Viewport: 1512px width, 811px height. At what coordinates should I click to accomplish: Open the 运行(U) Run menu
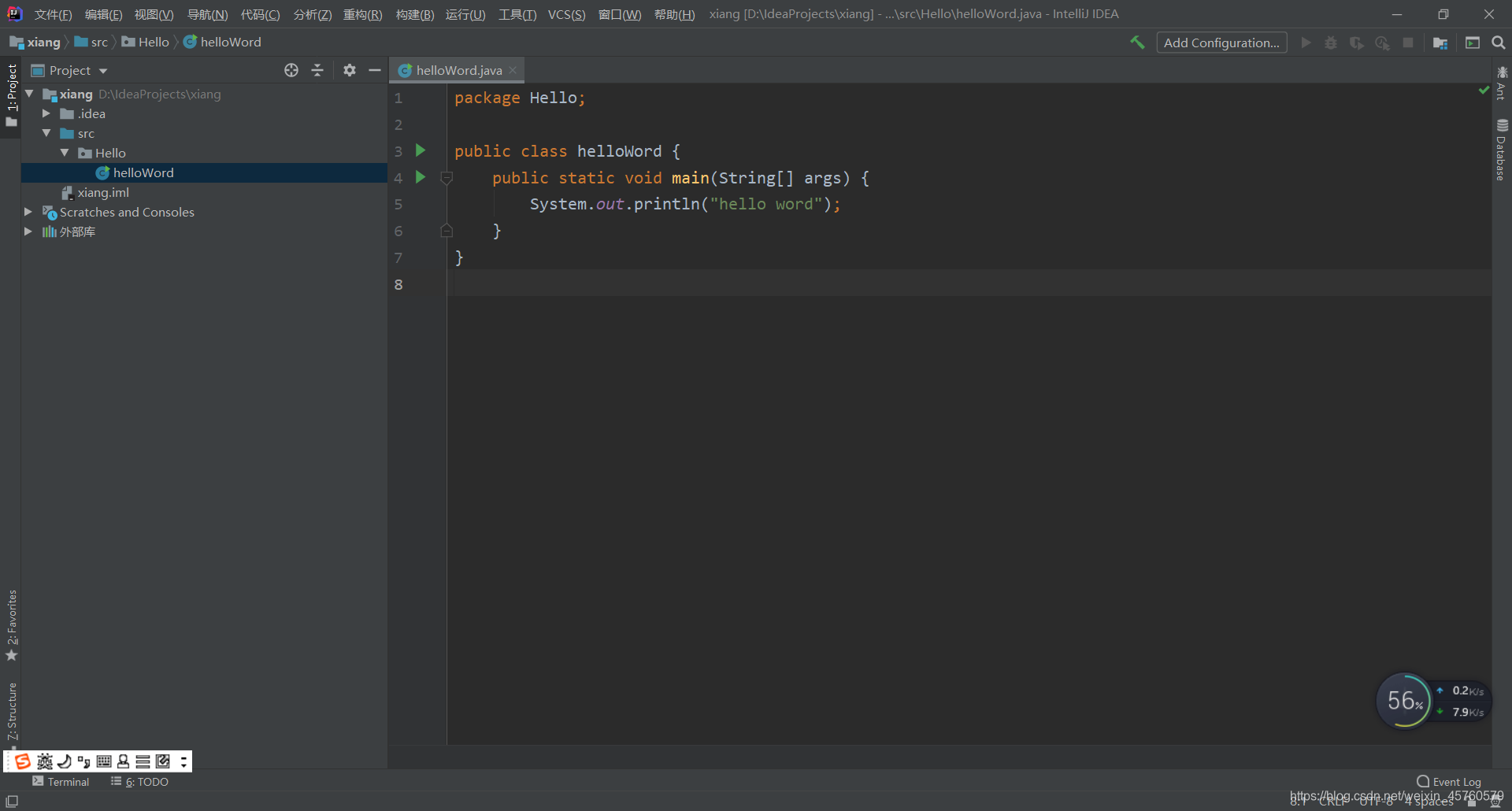465,14
